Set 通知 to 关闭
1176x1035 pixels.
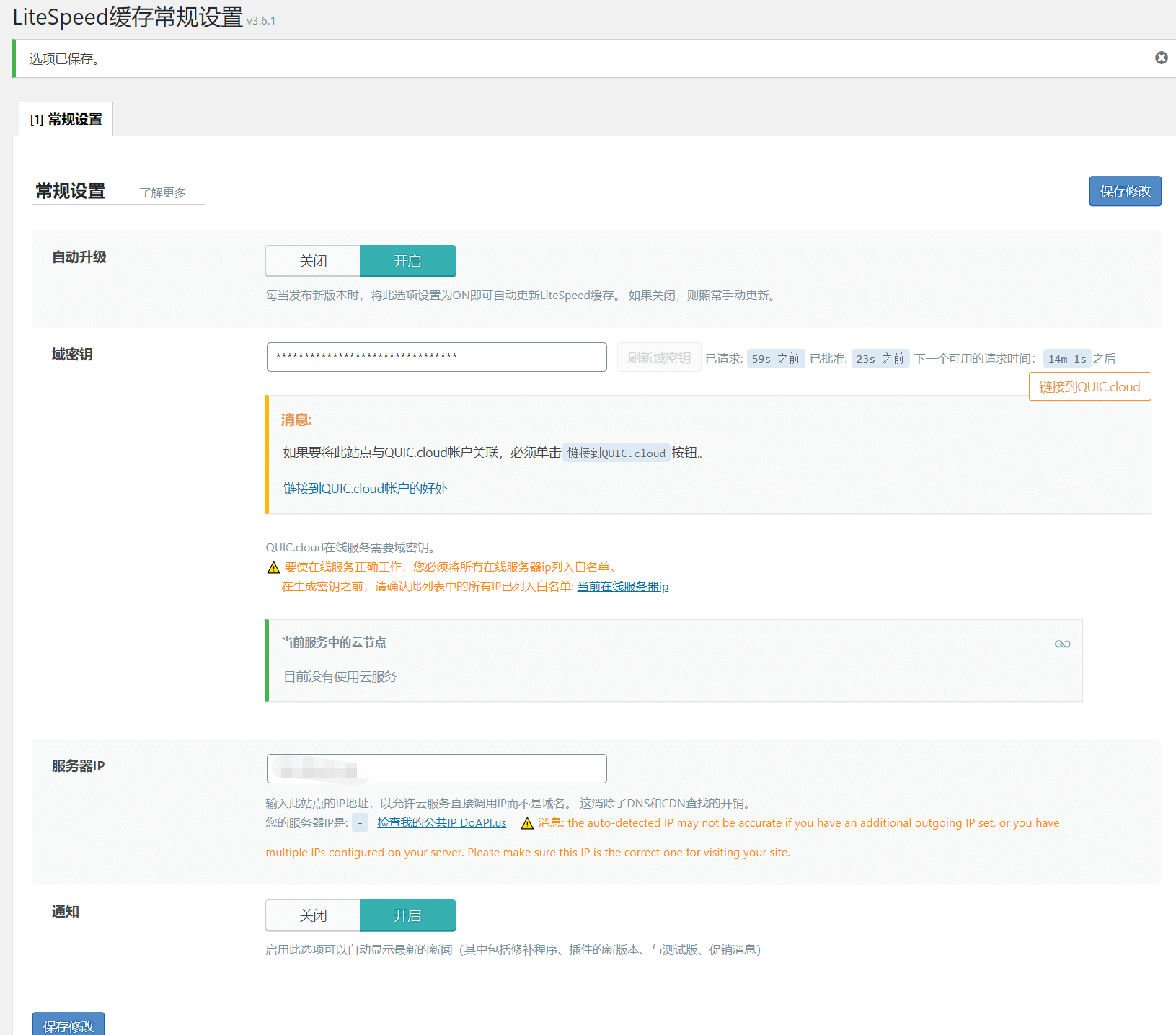point(313,915)
